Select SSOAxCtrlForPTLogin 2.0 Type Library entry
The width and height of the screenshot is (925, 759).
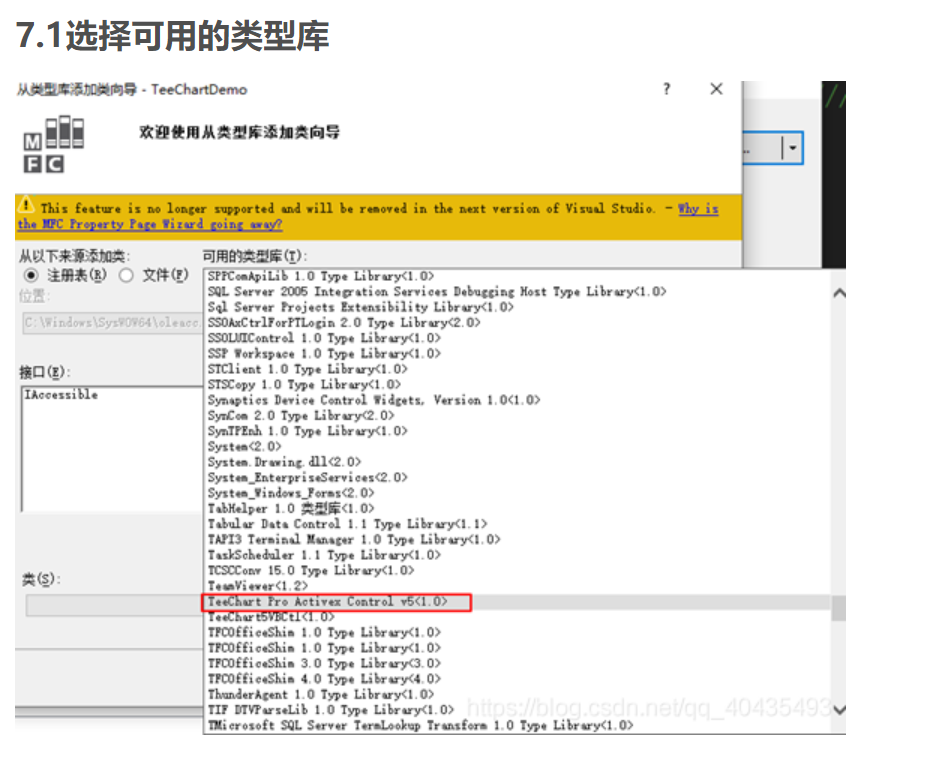point(344,323)
